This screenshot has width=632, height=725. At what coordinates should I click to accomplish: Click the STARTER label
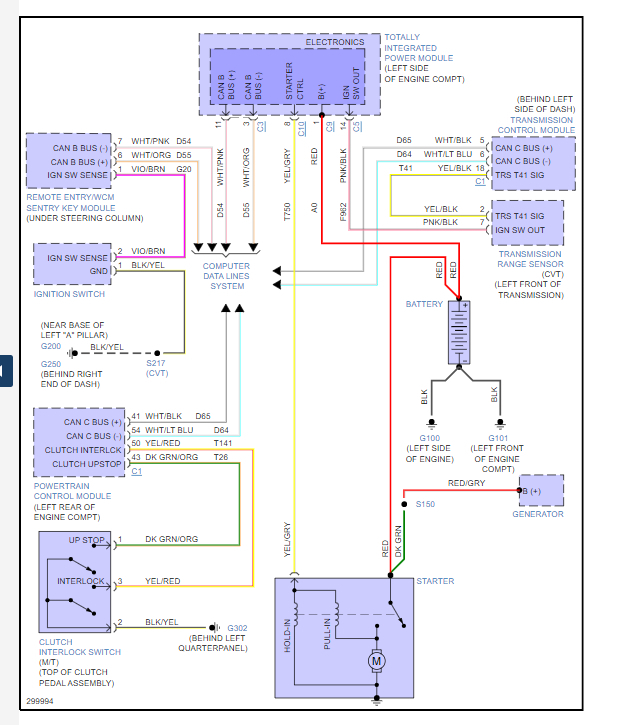(435, 581)
